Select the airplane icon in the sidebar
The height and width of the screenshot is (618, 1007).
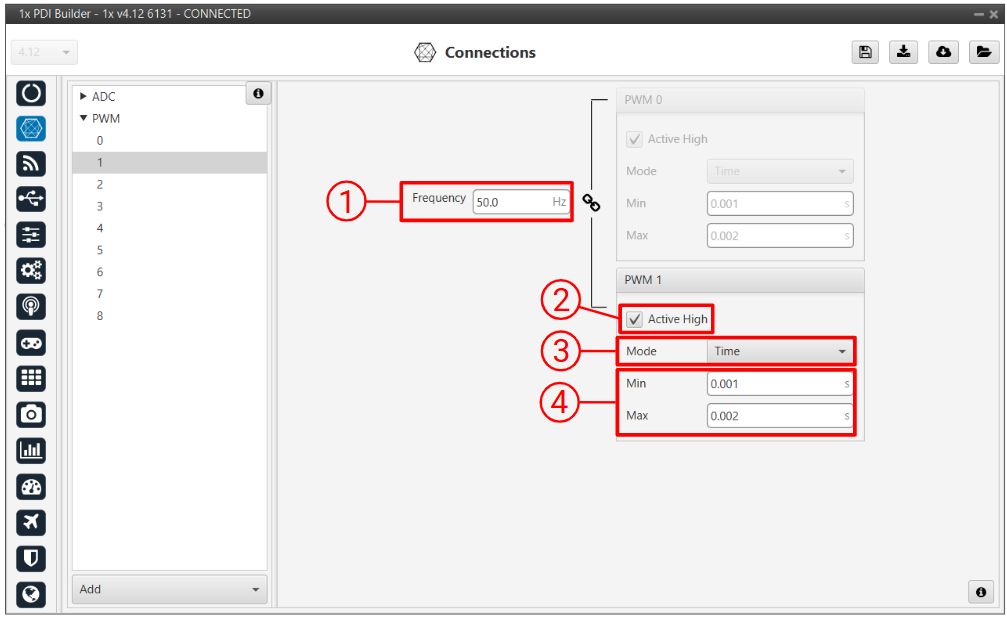32,522
